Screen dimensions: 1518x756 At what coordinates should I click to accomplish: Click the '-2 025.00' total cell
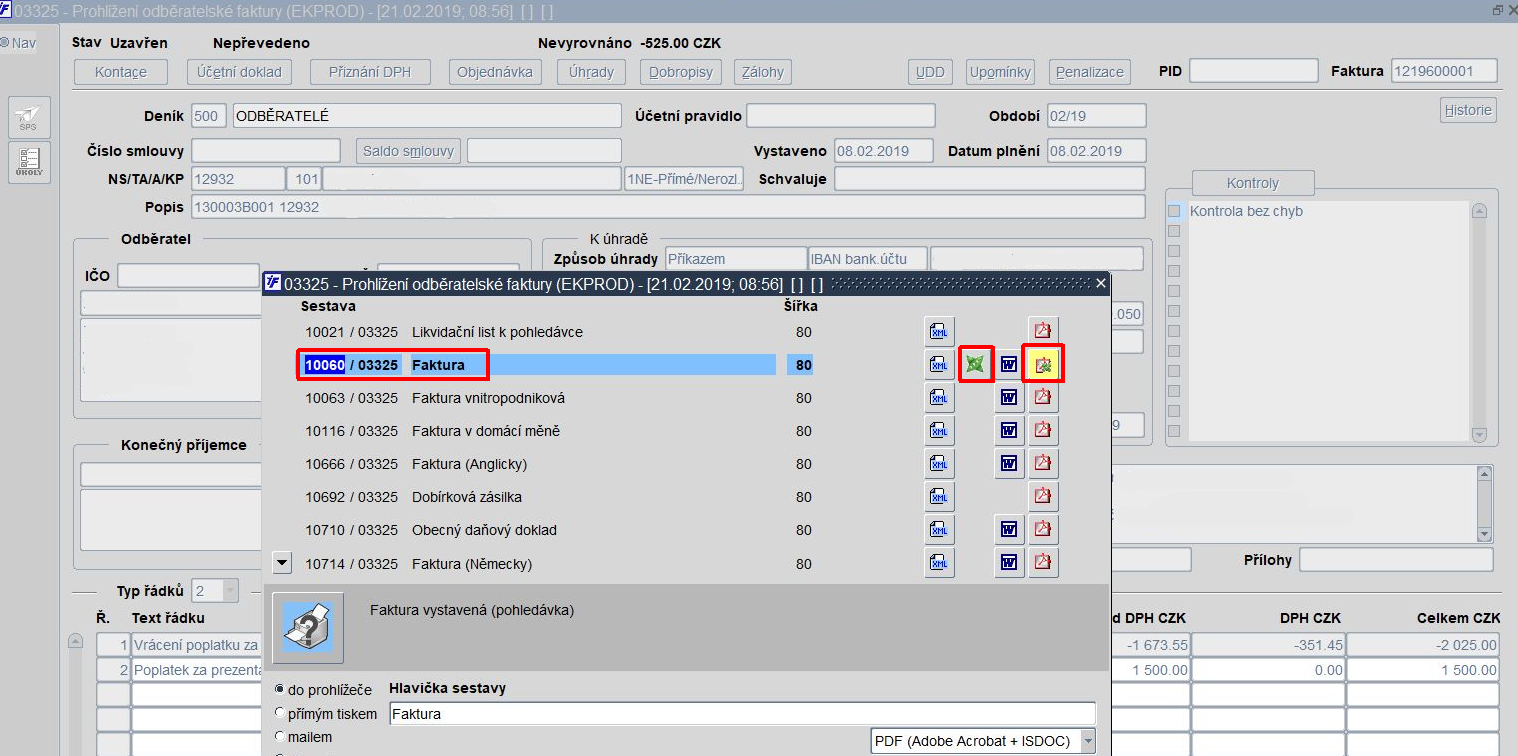tap(1423, 645)
